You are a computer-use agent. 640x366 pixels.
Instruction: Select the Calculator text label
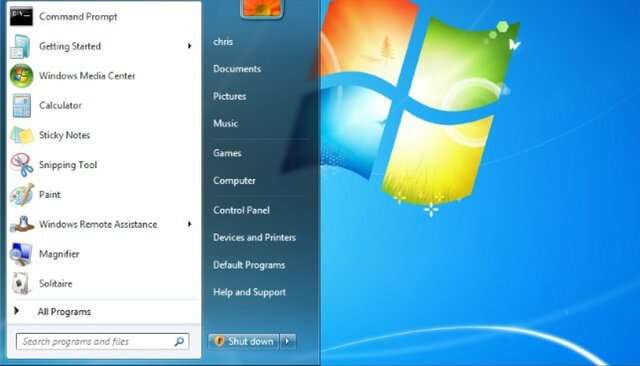(x=60, y=105)
